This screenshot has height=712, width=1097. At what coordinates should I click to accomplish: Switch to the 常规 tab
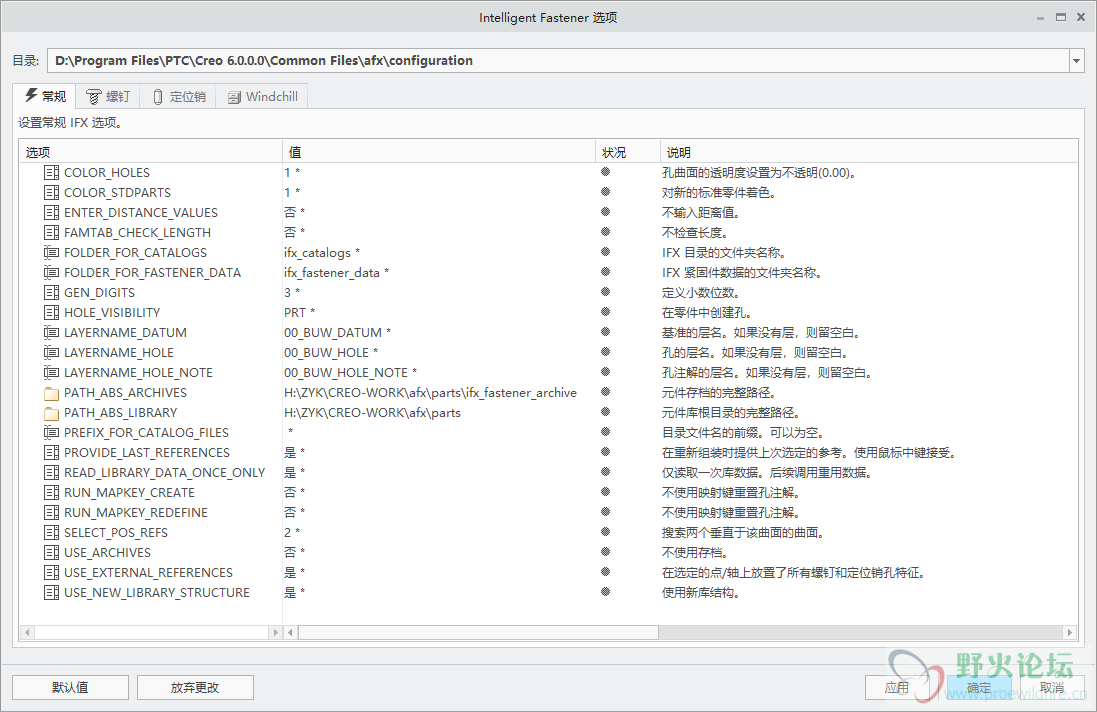[x=45, y=96]
